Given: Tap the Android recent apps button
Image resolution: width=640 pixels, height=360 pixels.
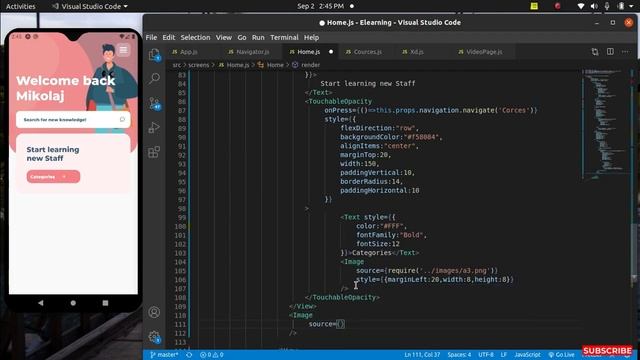Looking at the screenshot, I should pyautogui.click(x=105, y=303).
